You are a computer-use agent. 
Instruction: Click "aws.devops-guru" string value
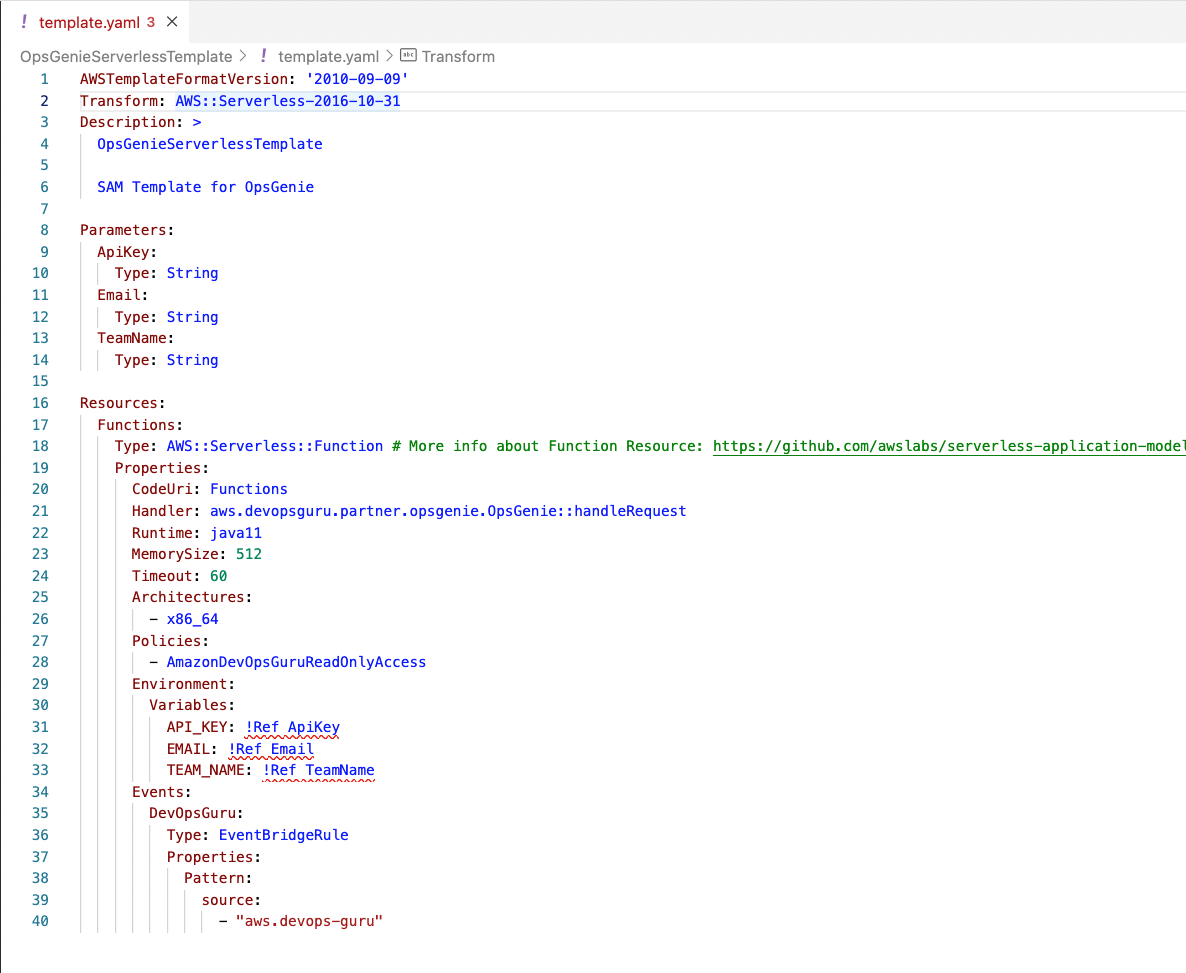pos(309,922)
